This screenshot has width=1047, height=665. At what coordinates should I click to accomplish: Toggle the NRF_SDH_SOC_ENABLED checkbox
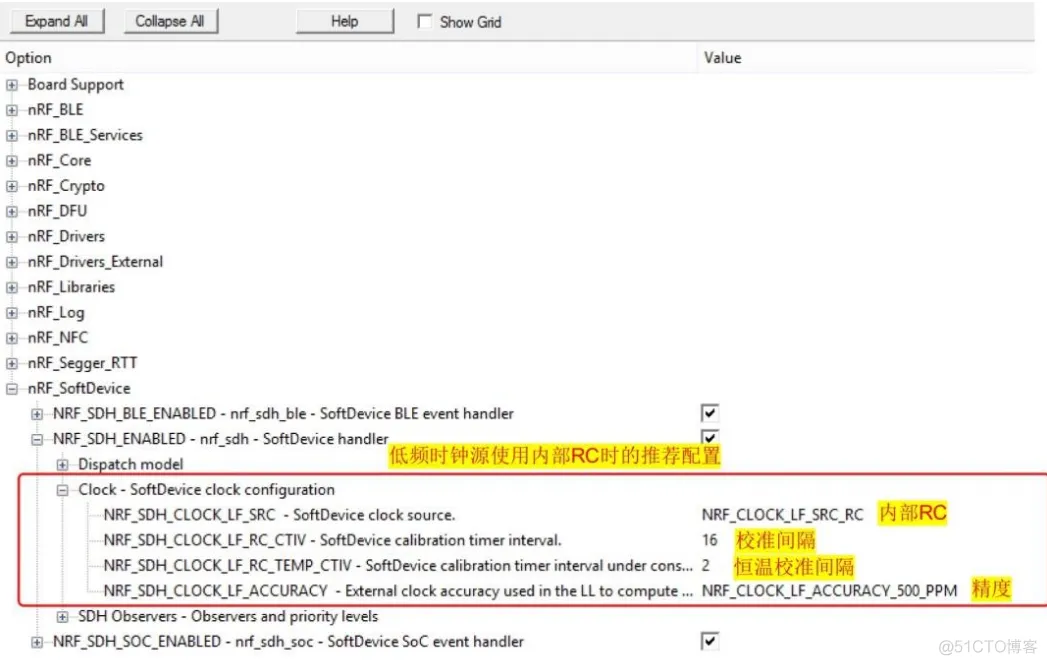tap(710, 642)
